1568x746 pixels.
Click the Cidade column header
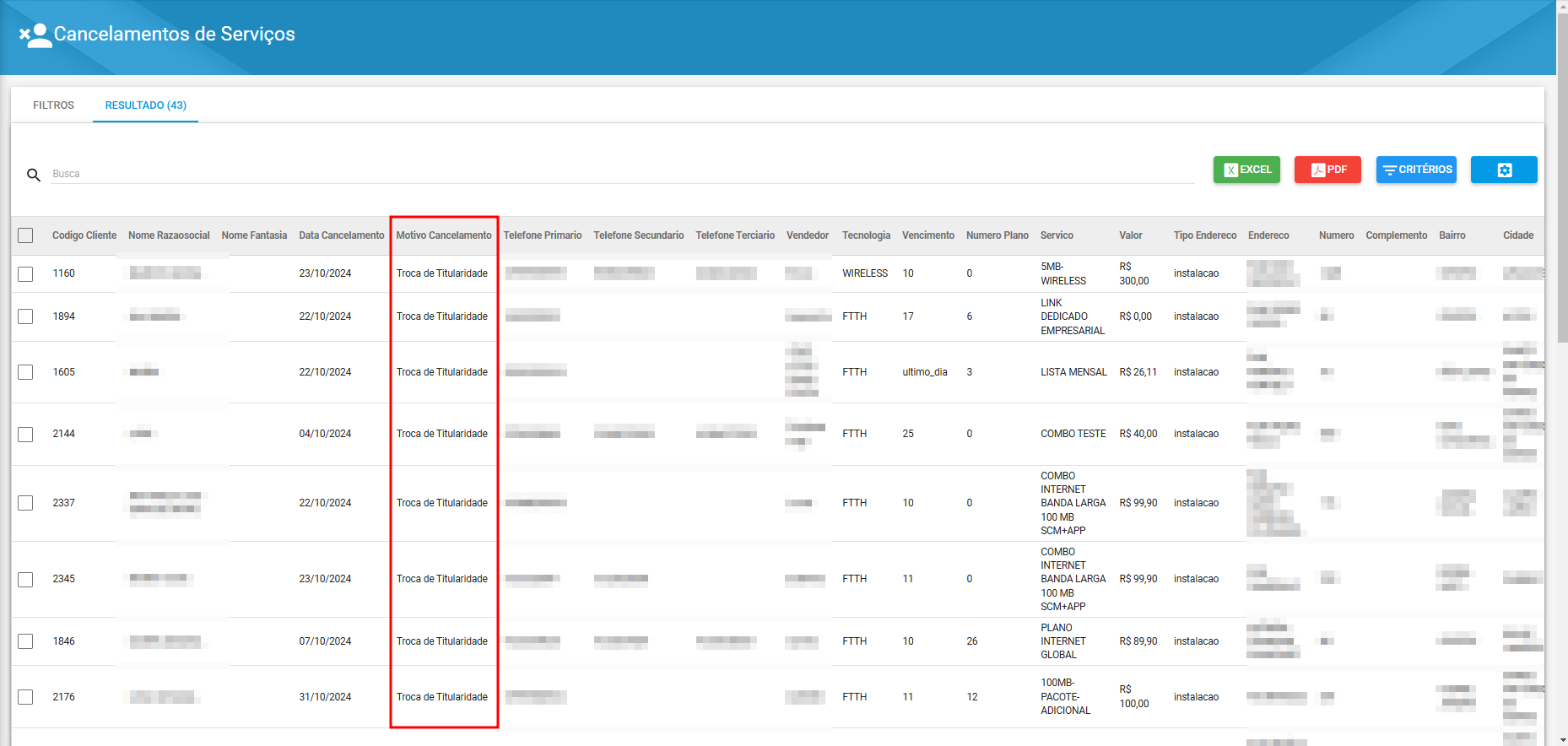tap(1518, 235)
